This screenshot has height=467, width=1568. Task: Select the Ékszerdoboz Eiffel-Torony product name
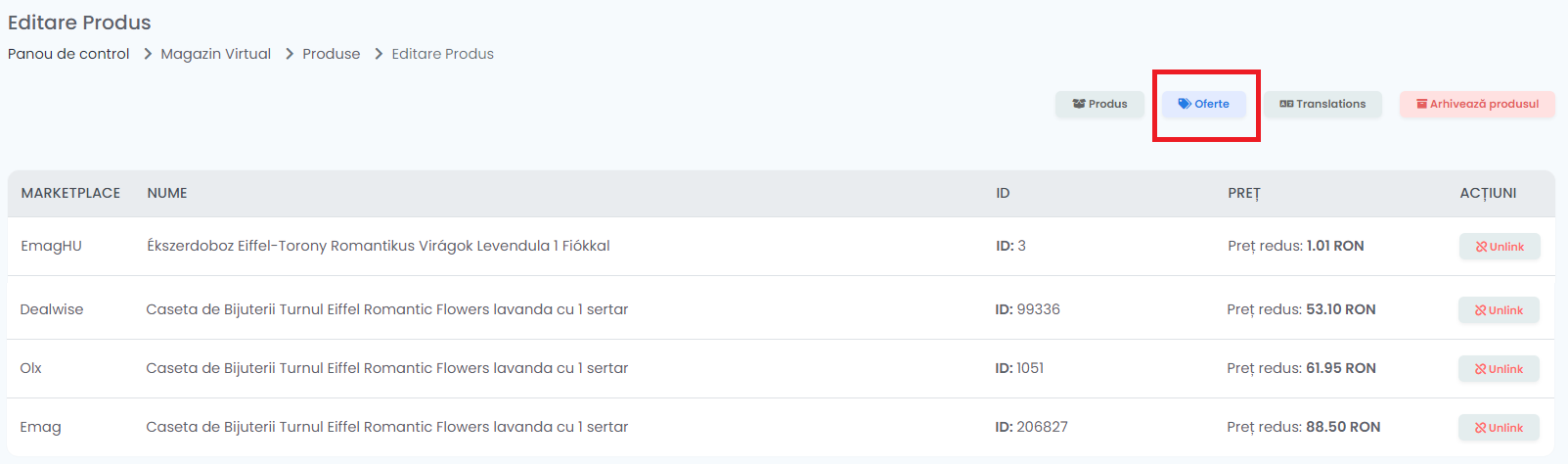(379, 246)
